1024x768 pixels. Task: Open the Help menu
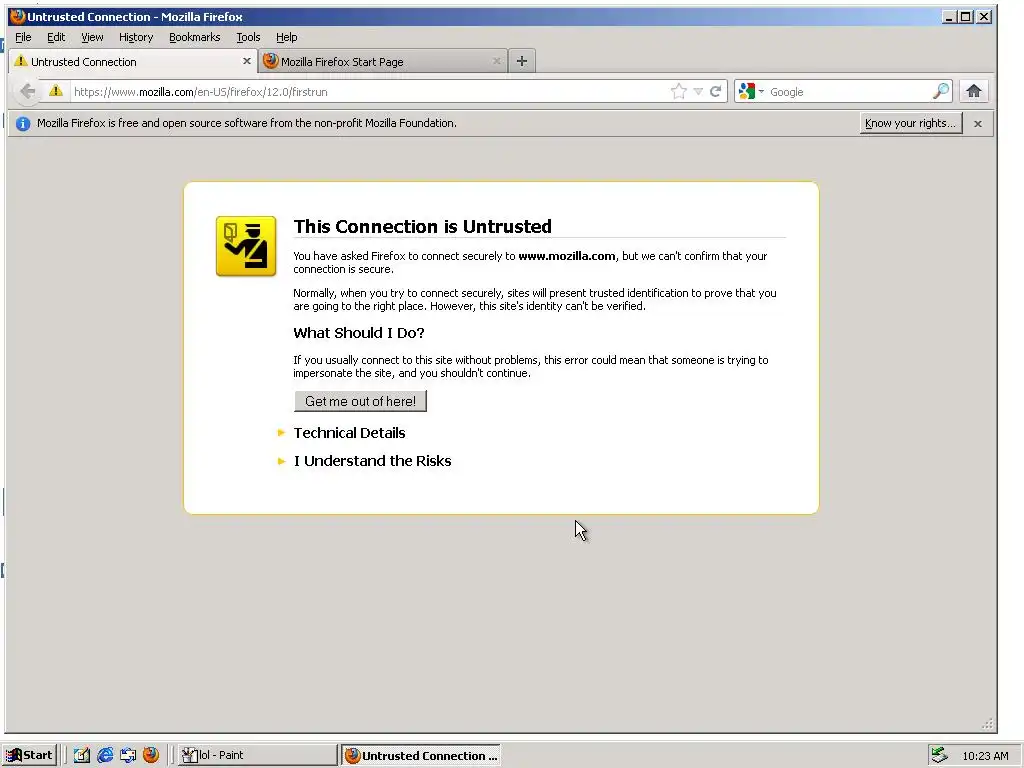point(287,37)
